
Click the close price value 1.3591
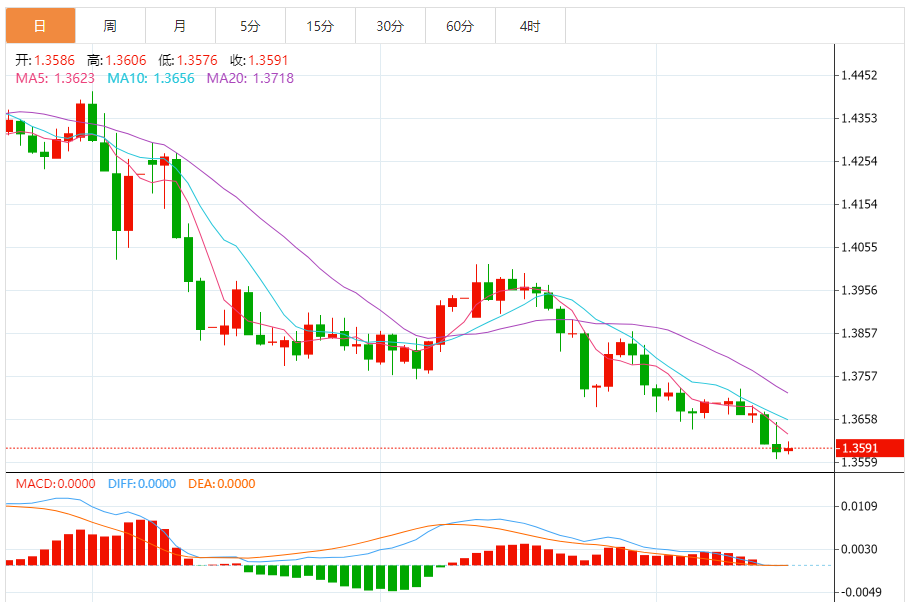(x=268, y=60)
